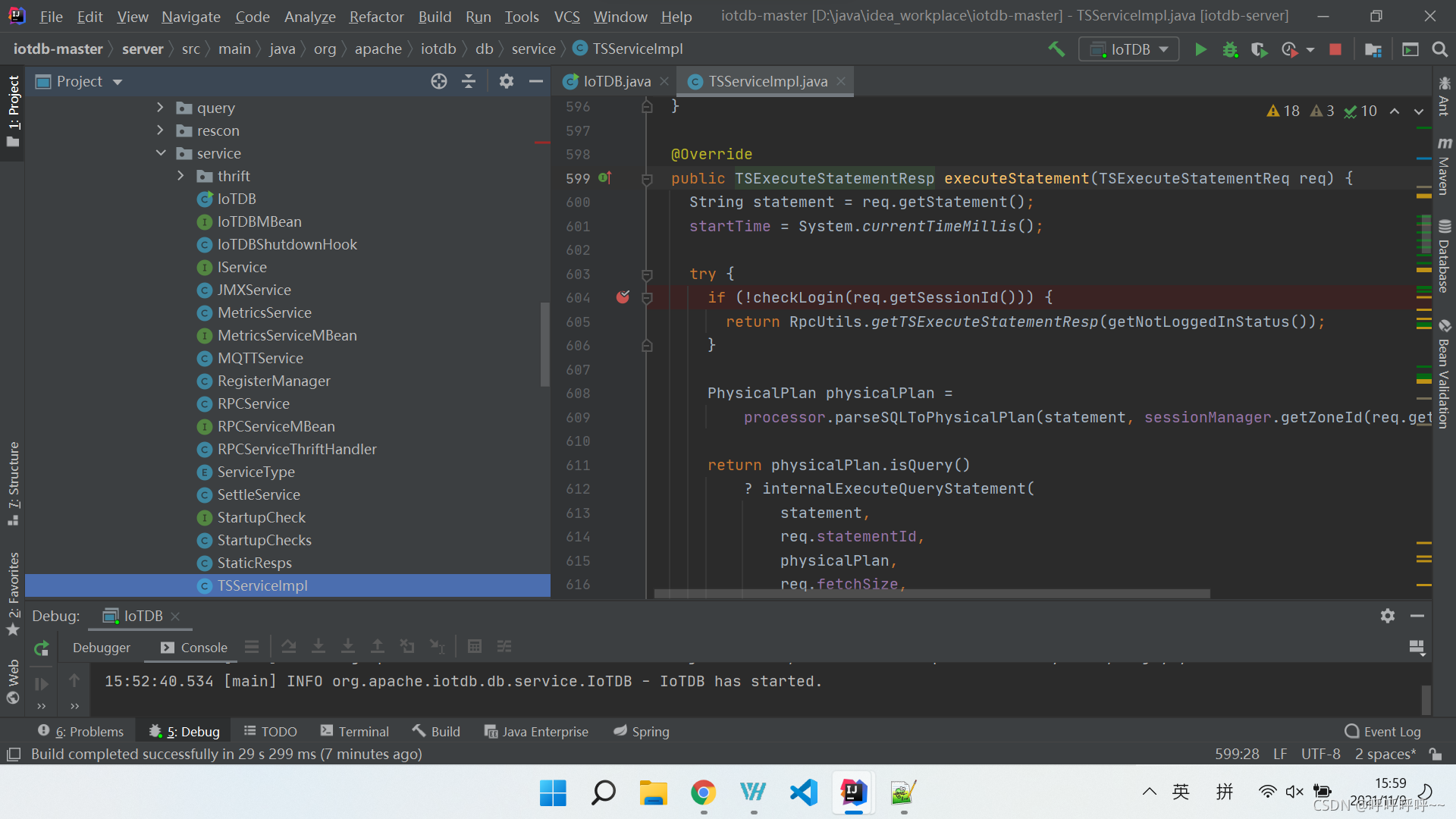Screen dimensions: 1456x819
Task: Open the Refactor menu
Action: tap(376, 17)
